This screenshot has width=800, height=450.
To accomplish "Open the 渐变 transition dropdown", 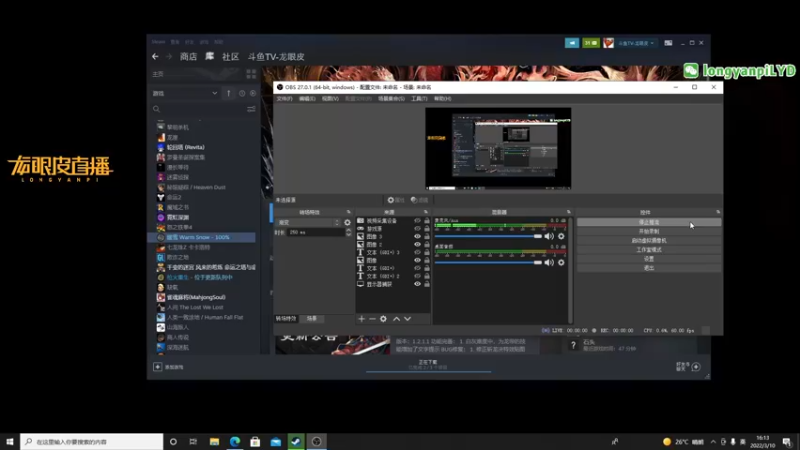I will [x=308, y=222].
